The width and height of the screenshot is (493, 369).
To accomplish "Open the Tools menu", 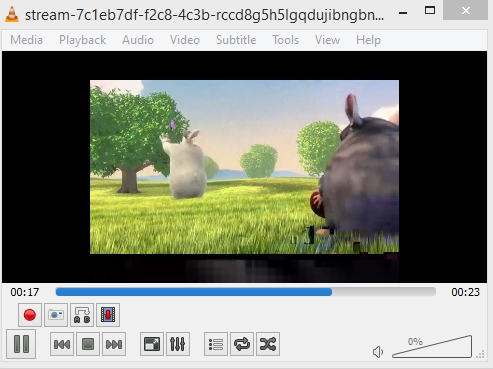I will [285, 40].
